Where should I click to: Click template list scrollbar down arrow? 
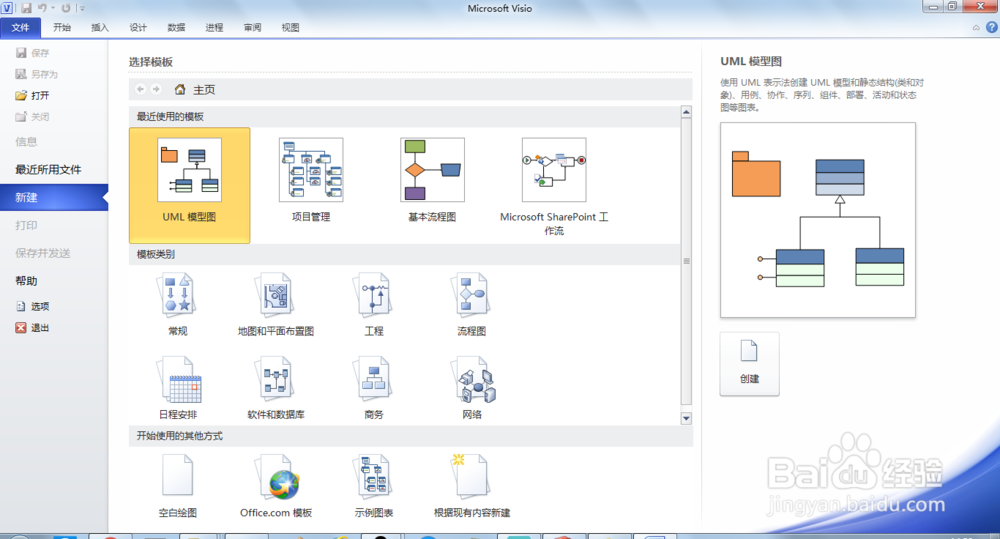686,418
